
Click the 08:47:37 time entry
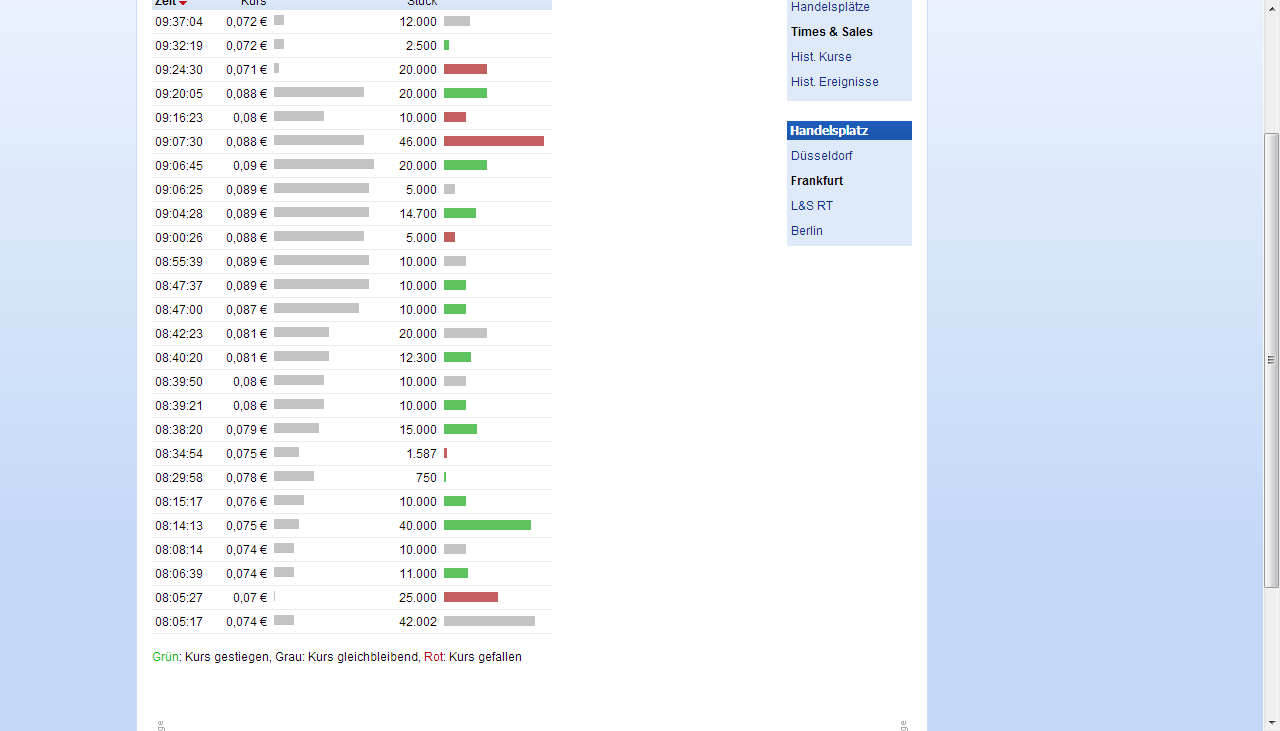point(179,286)
